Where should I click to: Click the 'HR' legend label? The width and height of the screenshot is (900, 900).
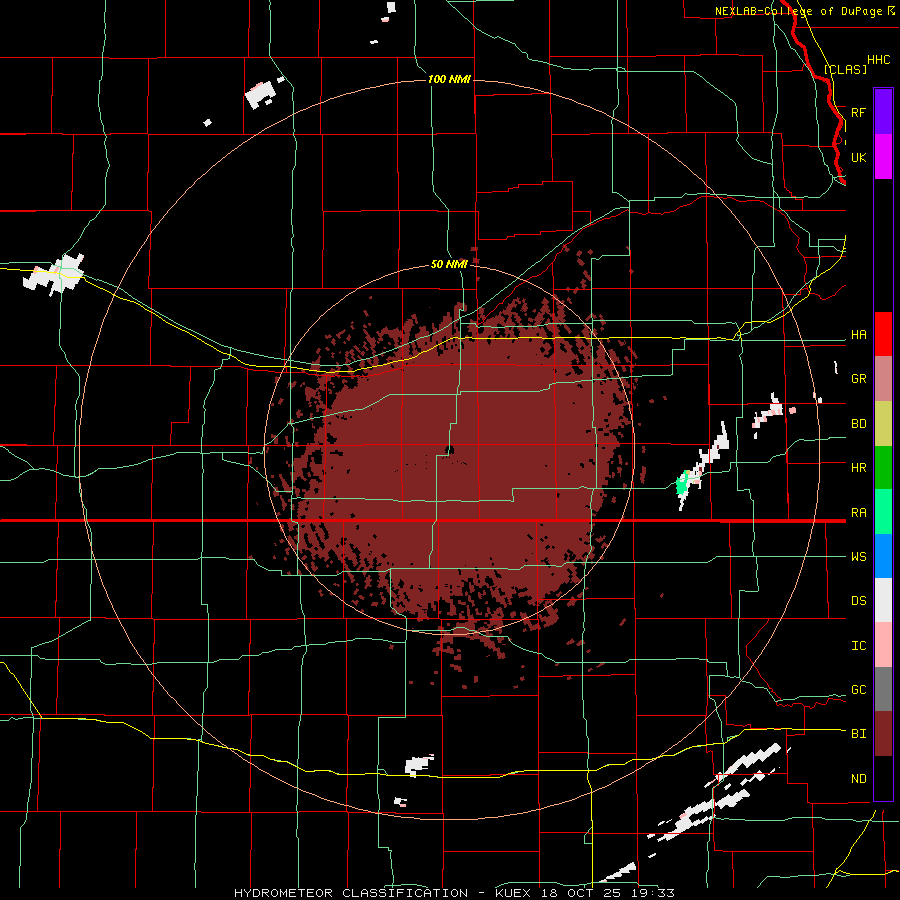pos(858,468)
